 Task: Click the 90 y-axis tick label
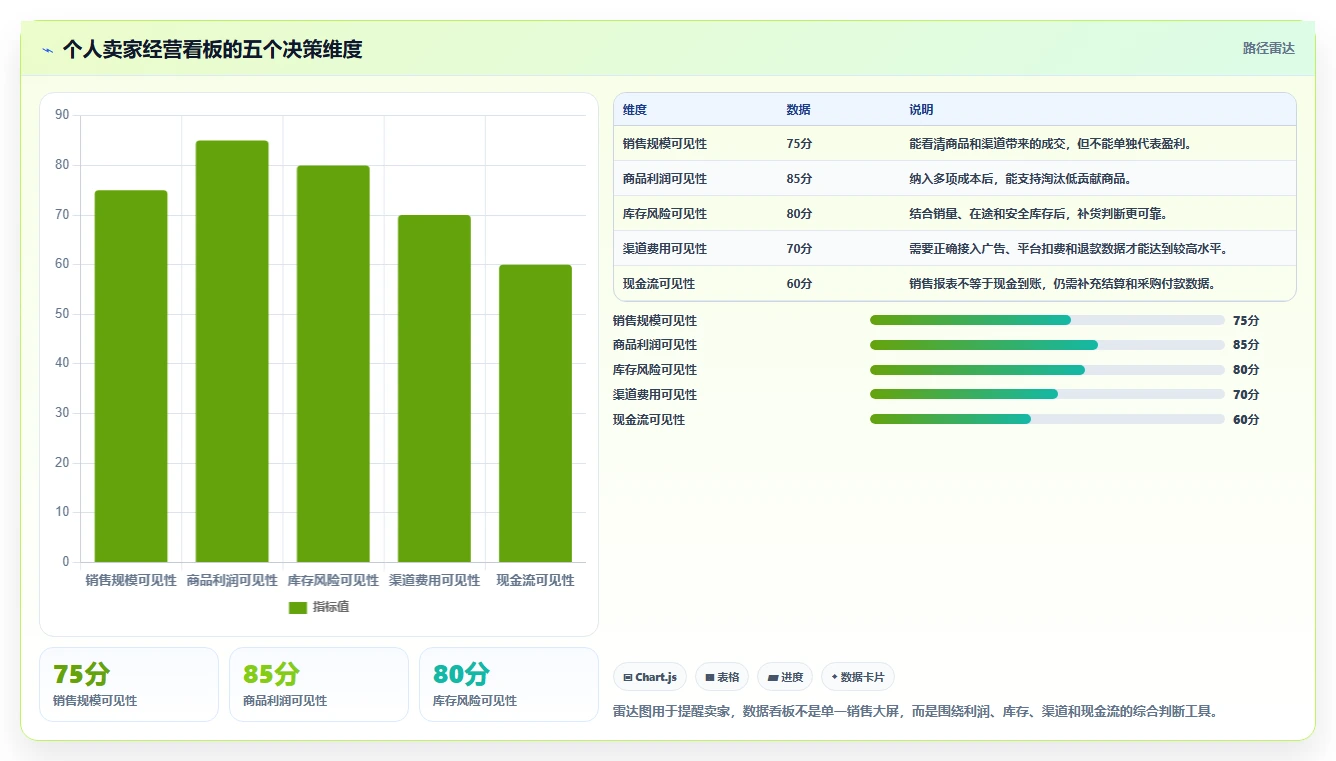pyautogui.click(x=62, y=115)
